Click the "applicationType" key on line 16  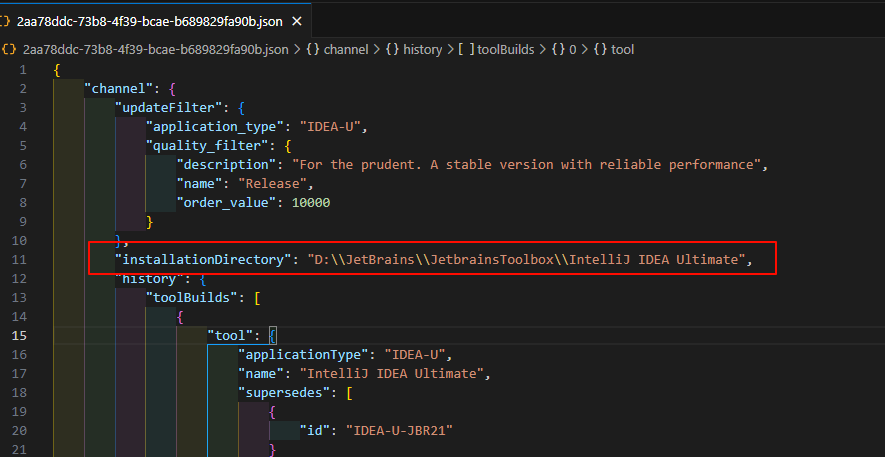[304, 355]
